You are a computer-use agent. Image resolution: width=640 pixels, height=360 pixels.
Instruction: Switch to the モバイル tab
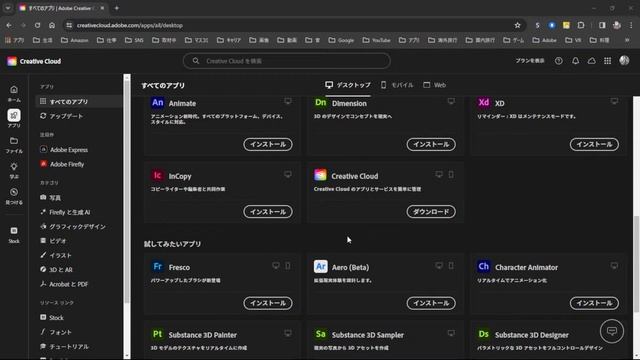tap(397, 85)
